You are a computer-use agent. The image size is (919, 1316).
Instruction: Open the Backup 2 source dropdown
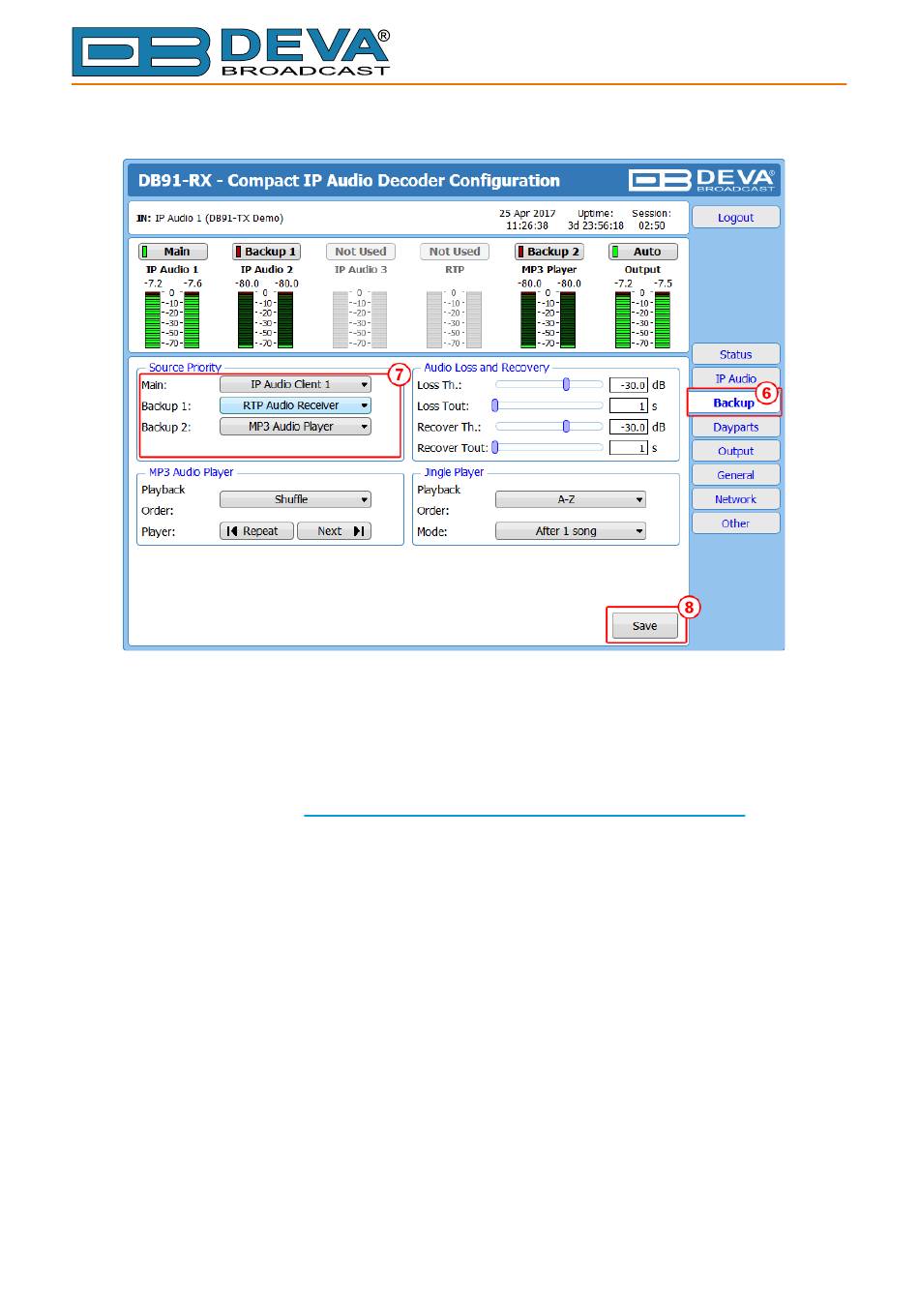click(x=295, y=427)
